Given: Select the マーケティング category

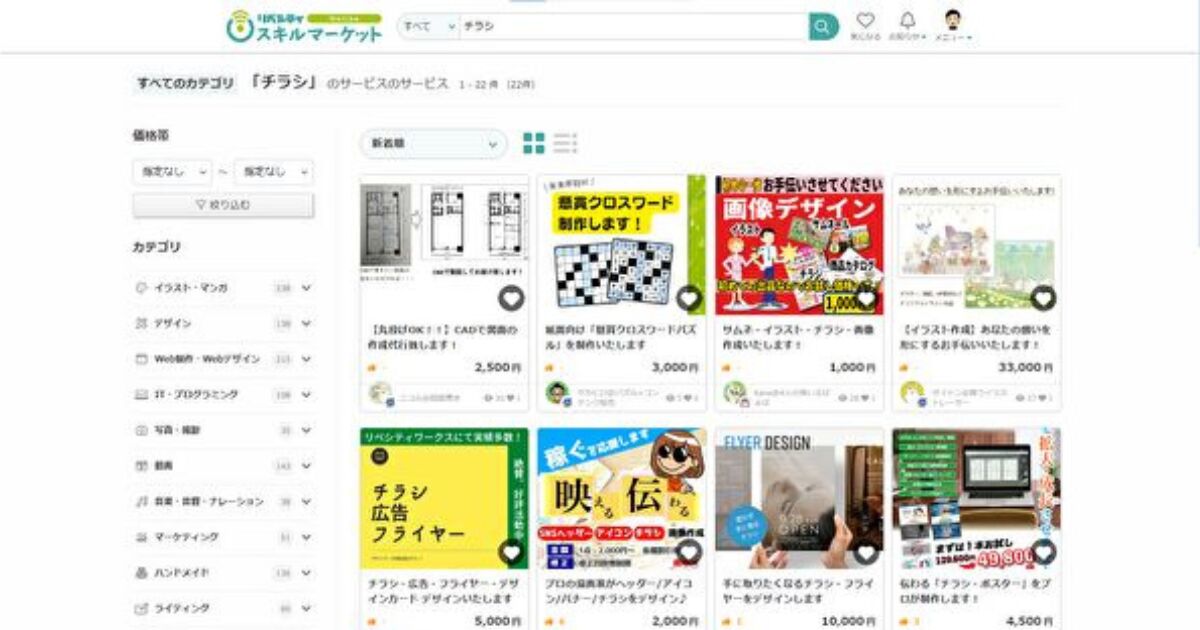Looking at the screenshot, I should pos(186,537).
